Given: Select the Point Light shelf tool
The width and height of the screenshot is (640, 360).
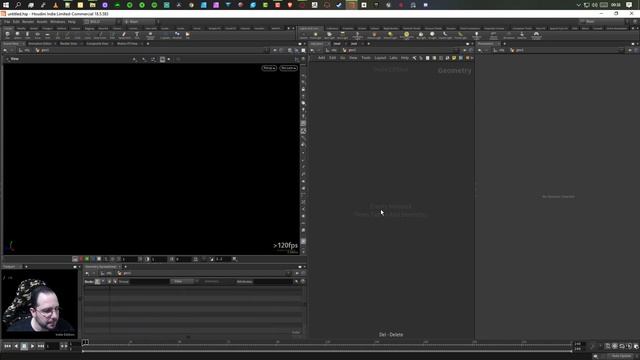Looking at the screenshot, I should click(316, 36).
